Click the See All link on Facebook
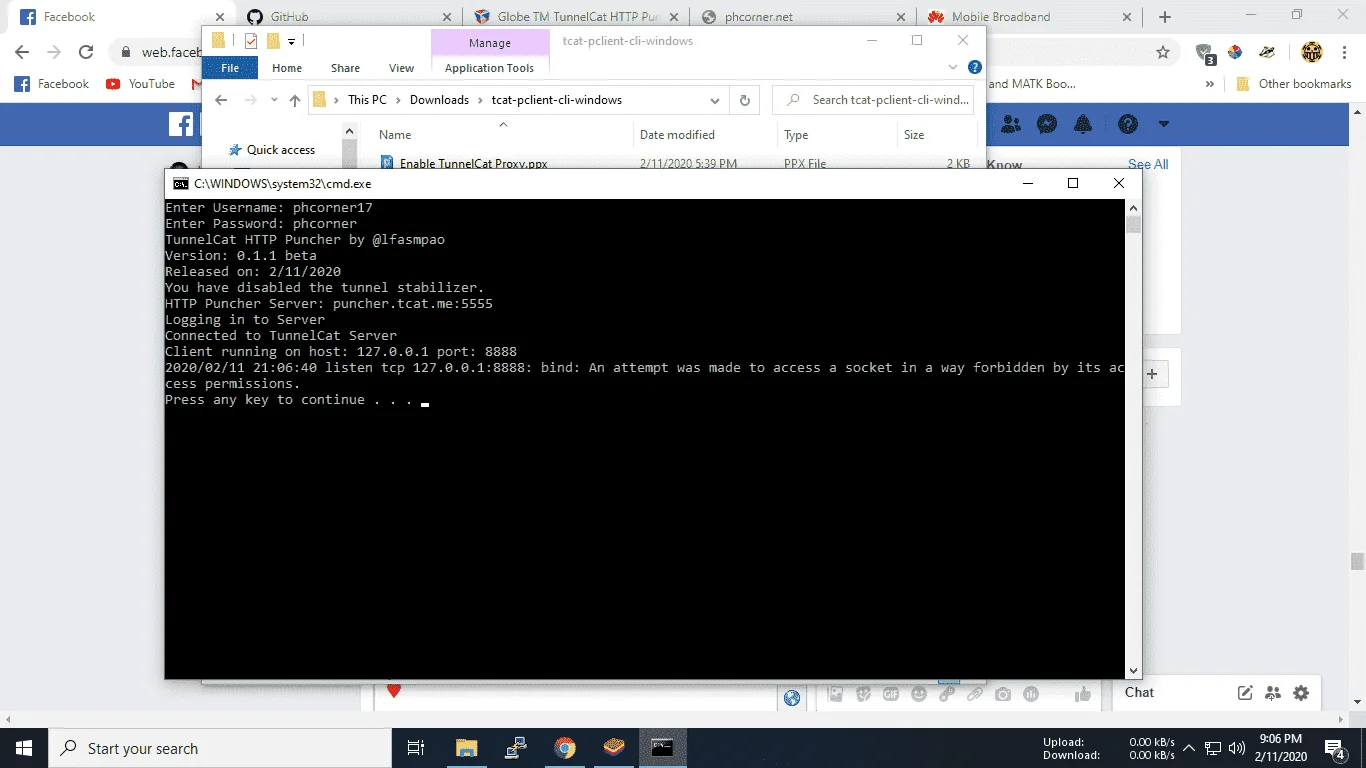1366x768 pixels. (1148, 164)
